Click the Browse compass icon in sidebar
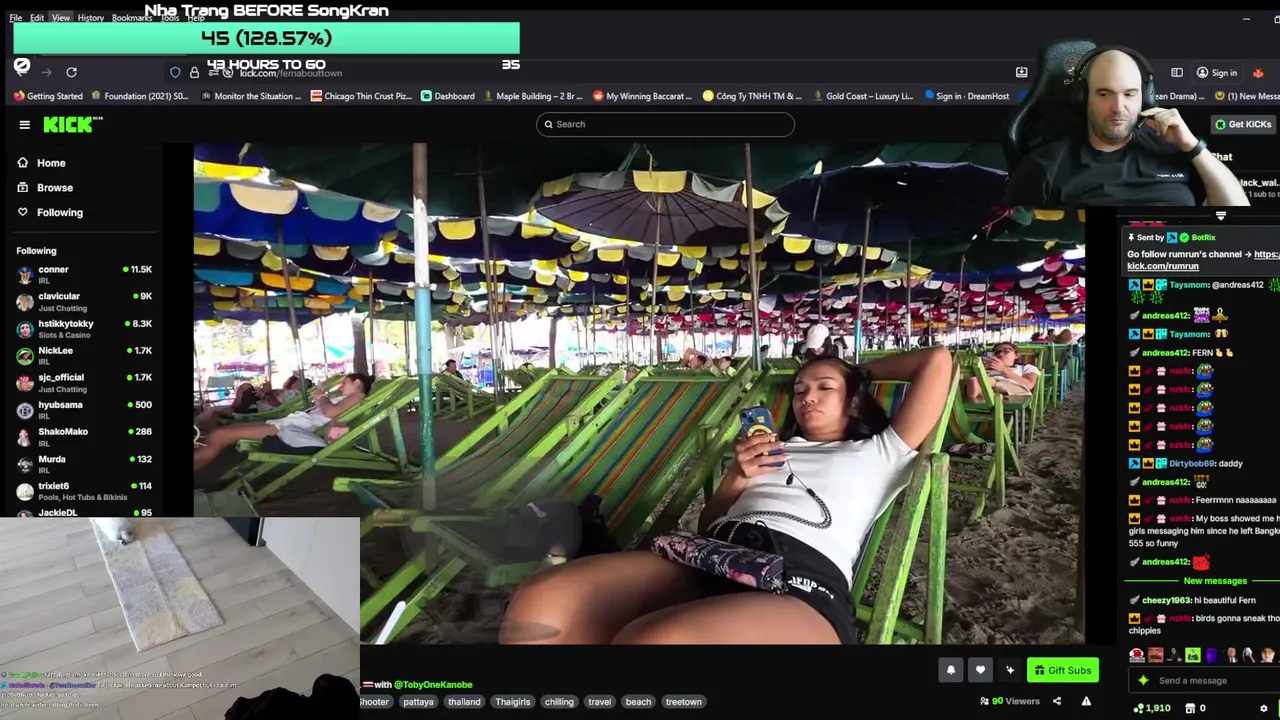Image resolution: width=1280 pixels, height=720 pixels. [x=22, y=187]
